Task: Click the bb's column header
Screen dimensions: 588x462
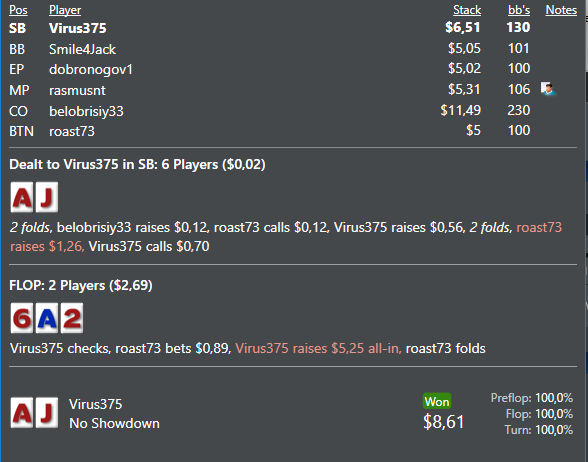Action: 519,10
